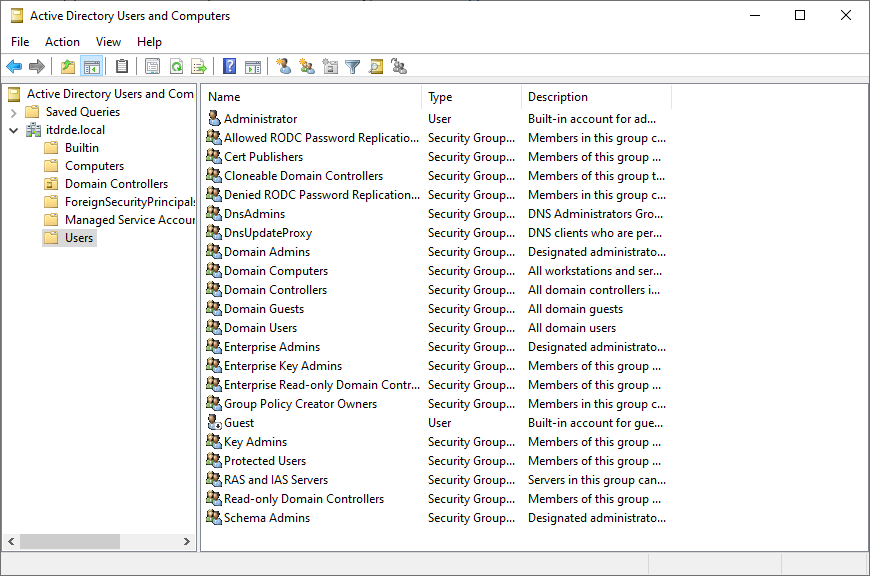Click the left arrow of the tree scrollbar
The width and height of the screenshot is (870, 576).
click(x=11, y=541)
